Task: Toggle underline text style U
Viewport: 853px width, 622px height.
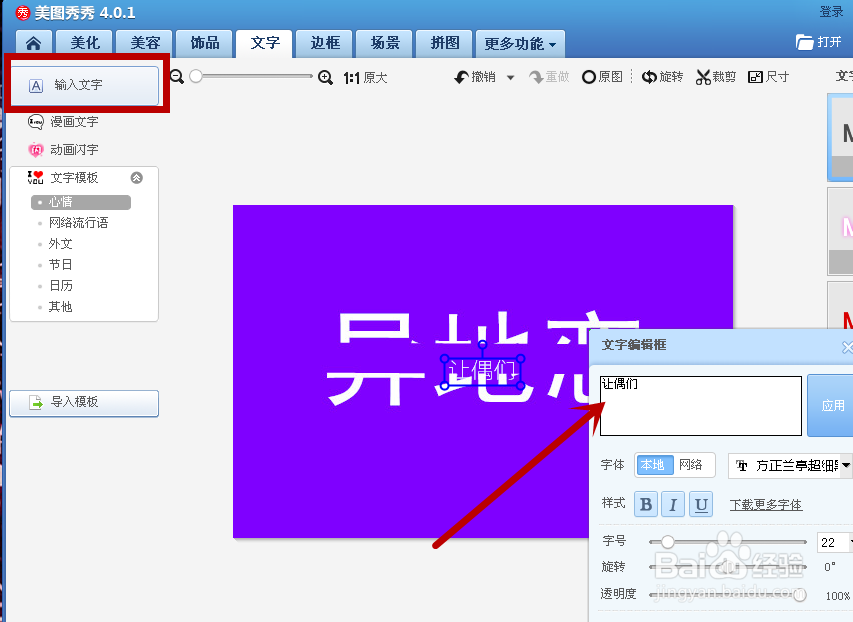Action: (701, 504)
